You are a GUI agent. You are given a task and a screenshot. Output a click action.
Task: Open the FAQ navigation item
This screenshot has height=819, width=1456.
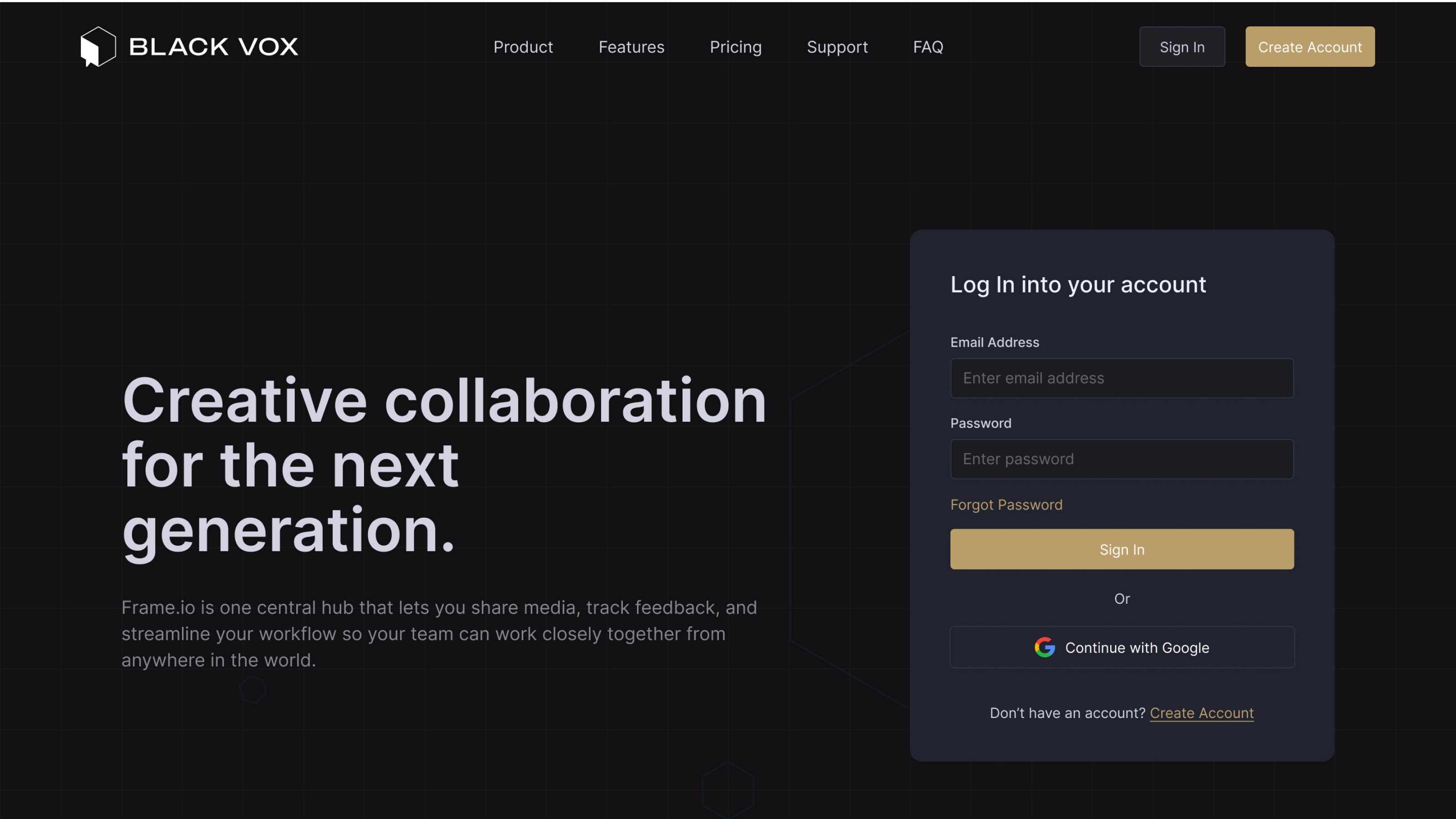click(x=928, y=47)
